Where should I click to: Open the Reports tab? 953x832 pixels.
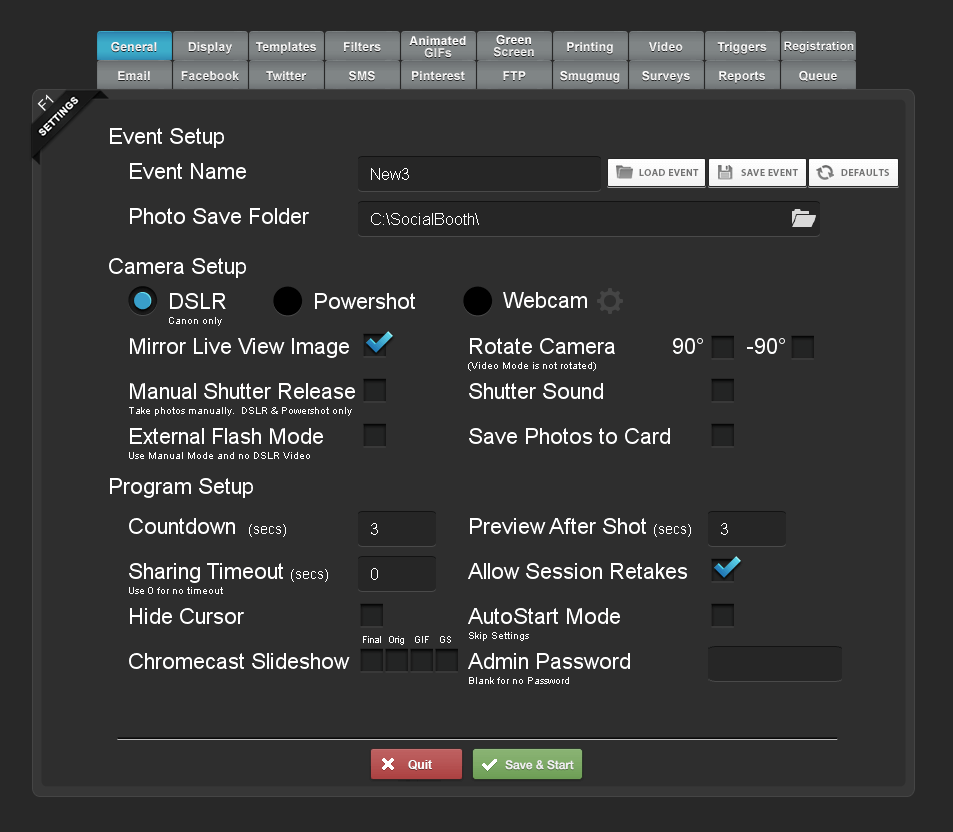(x=742, y=75)
